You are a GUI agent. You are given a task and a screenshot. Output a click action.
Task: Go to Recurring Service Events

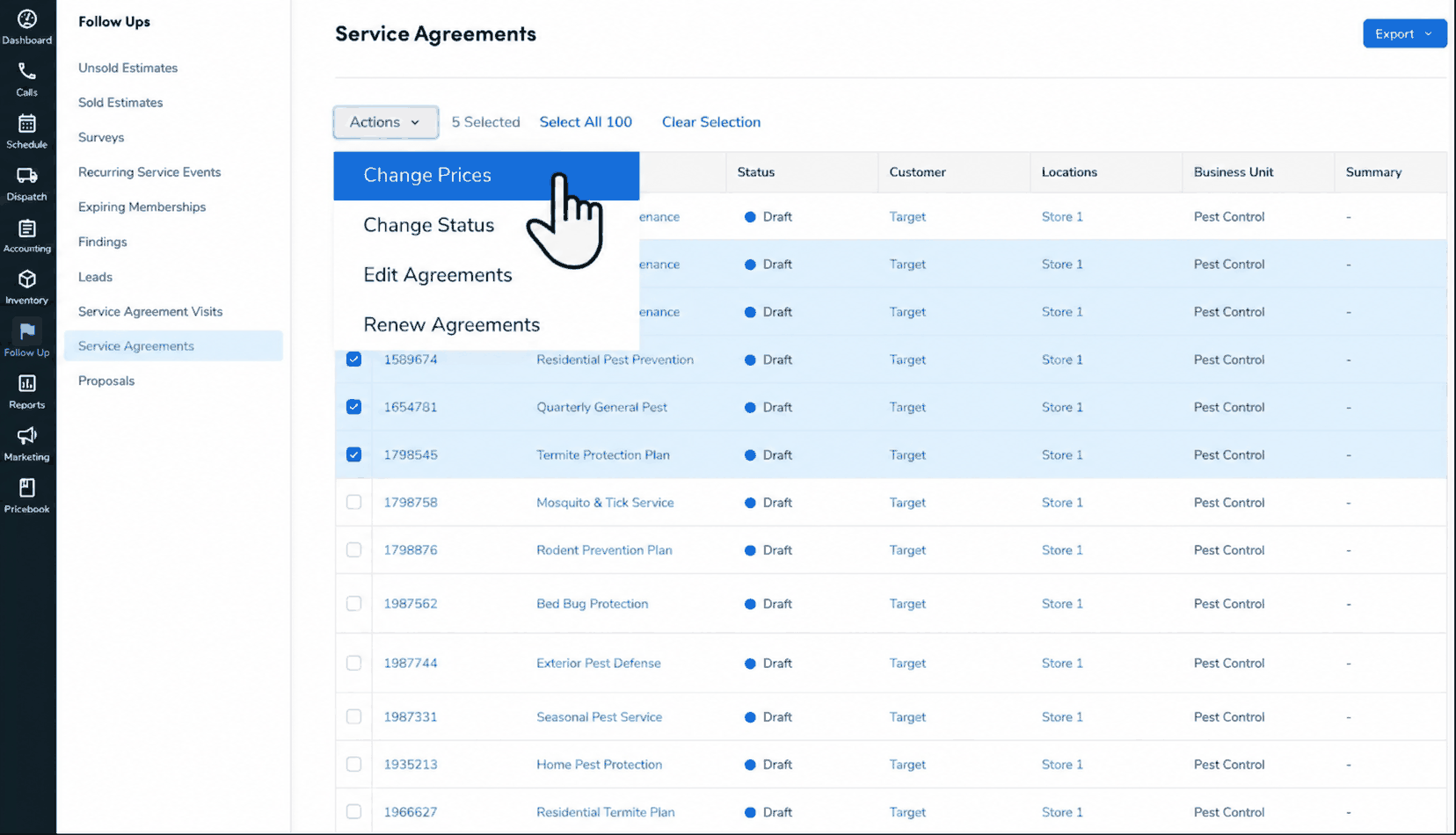[149, 172]
